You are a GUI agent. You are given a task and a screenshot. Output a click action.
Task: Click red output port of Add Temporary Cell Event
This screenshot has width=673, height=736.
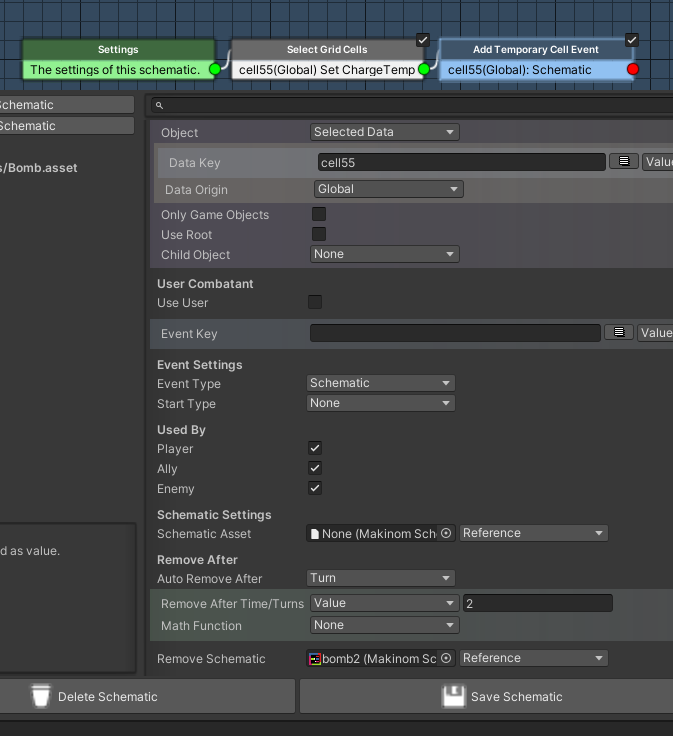pyautogui.click(x=633, y=69)
